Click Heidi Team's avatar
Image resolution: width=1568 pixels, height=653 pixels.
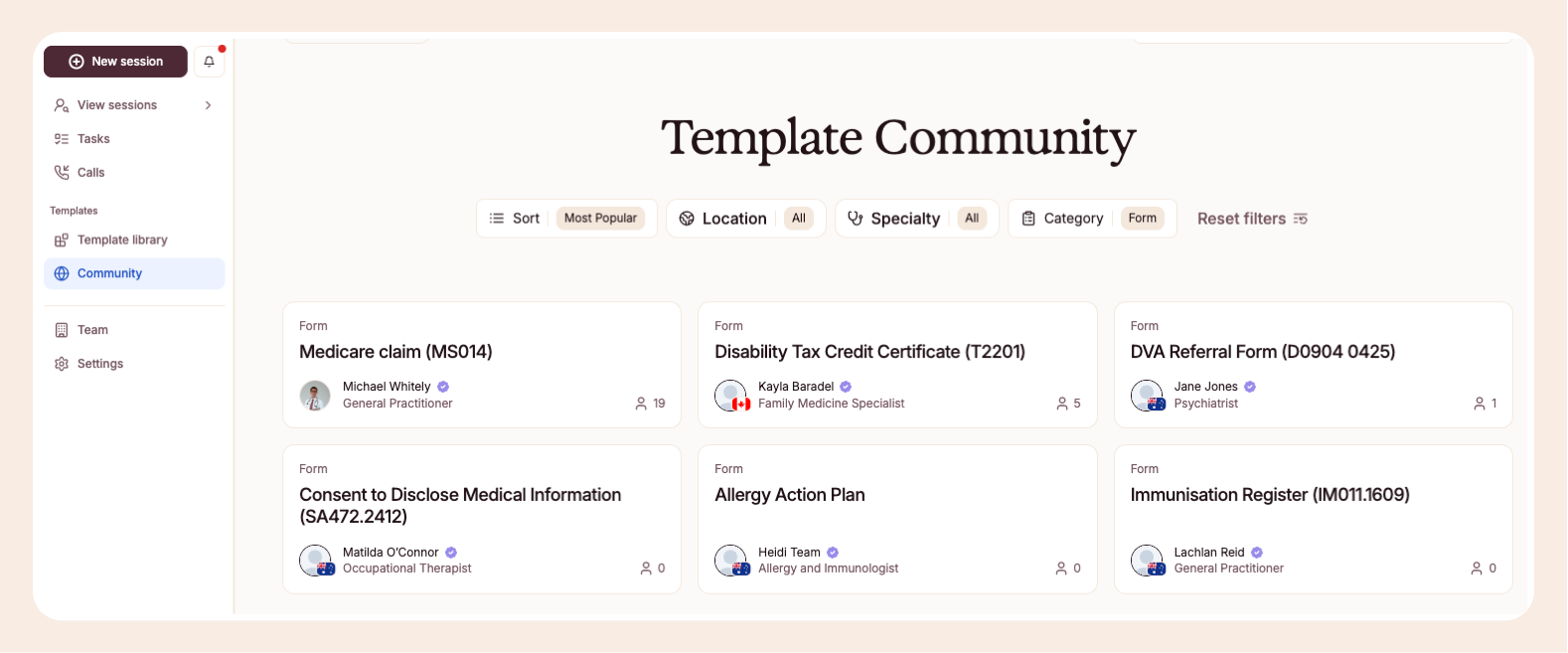coord(731,561)
